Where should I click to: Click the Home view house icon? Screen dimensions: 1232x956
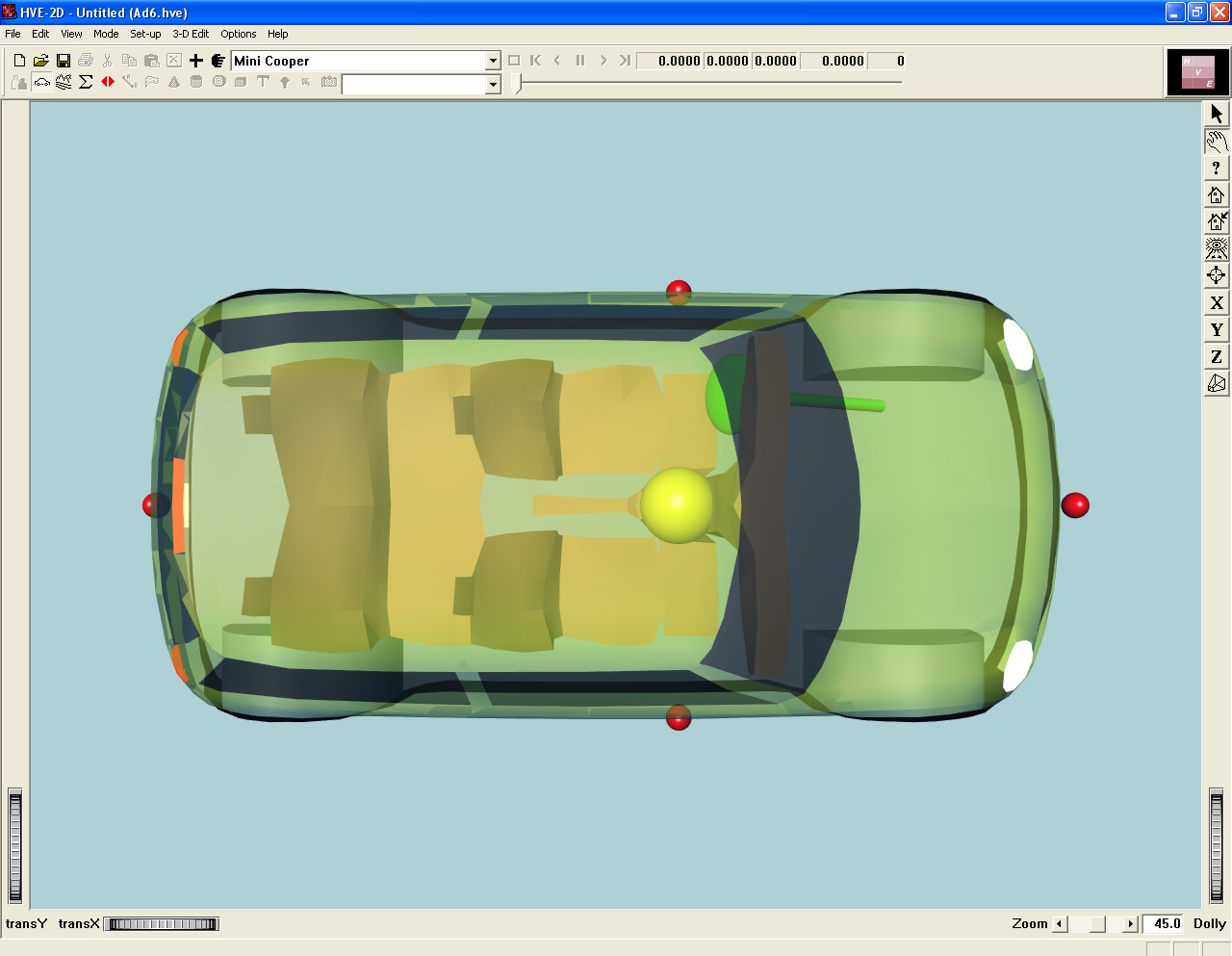coord(1217,194)
